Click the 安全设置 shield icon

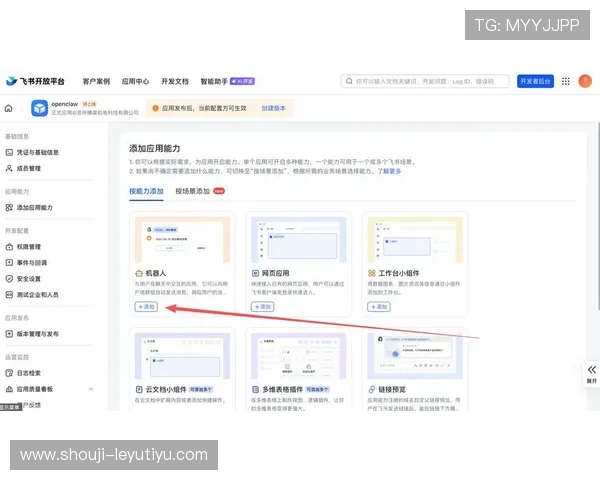click(9, 279)
